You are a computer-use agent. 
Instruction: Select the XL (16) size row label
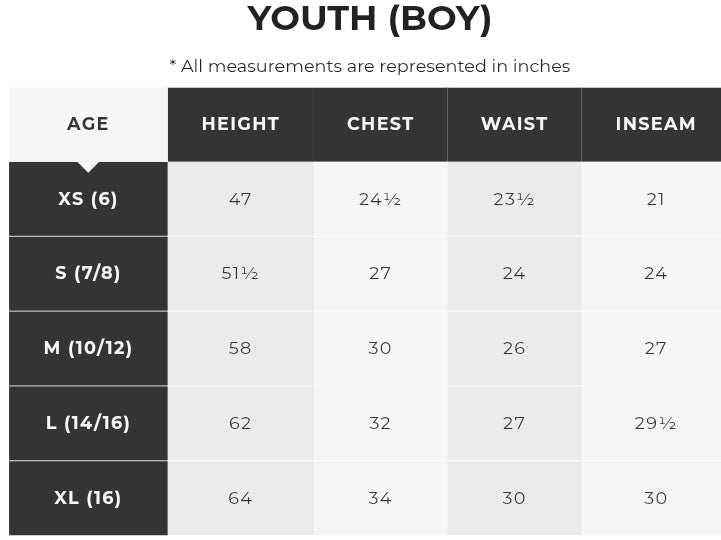point(88,498)
